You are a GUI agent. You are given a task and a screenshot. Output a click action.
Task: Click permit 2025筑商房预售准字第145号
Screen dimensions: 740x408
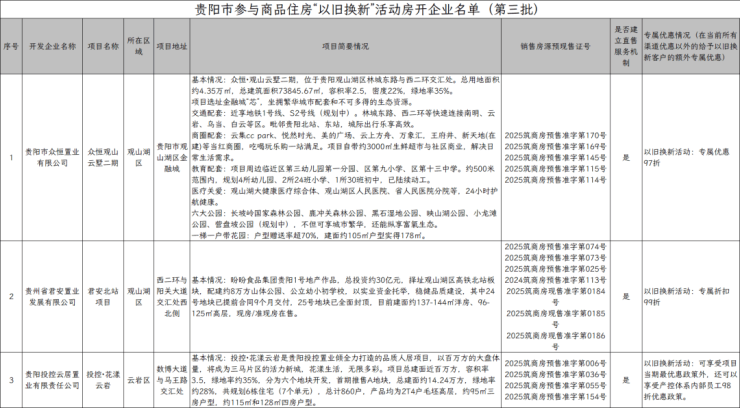coord(555,158)
